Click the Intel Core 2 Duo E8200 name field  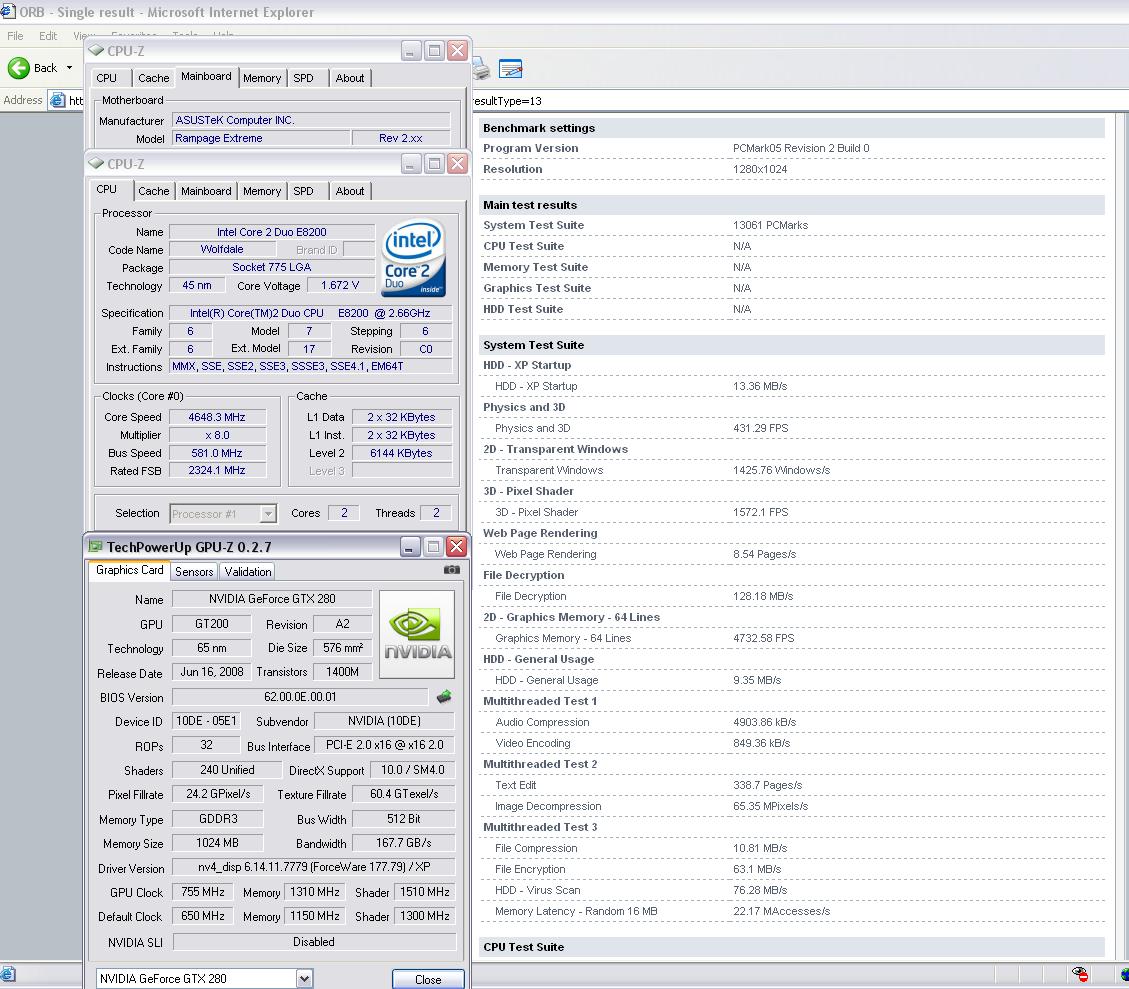271,232
